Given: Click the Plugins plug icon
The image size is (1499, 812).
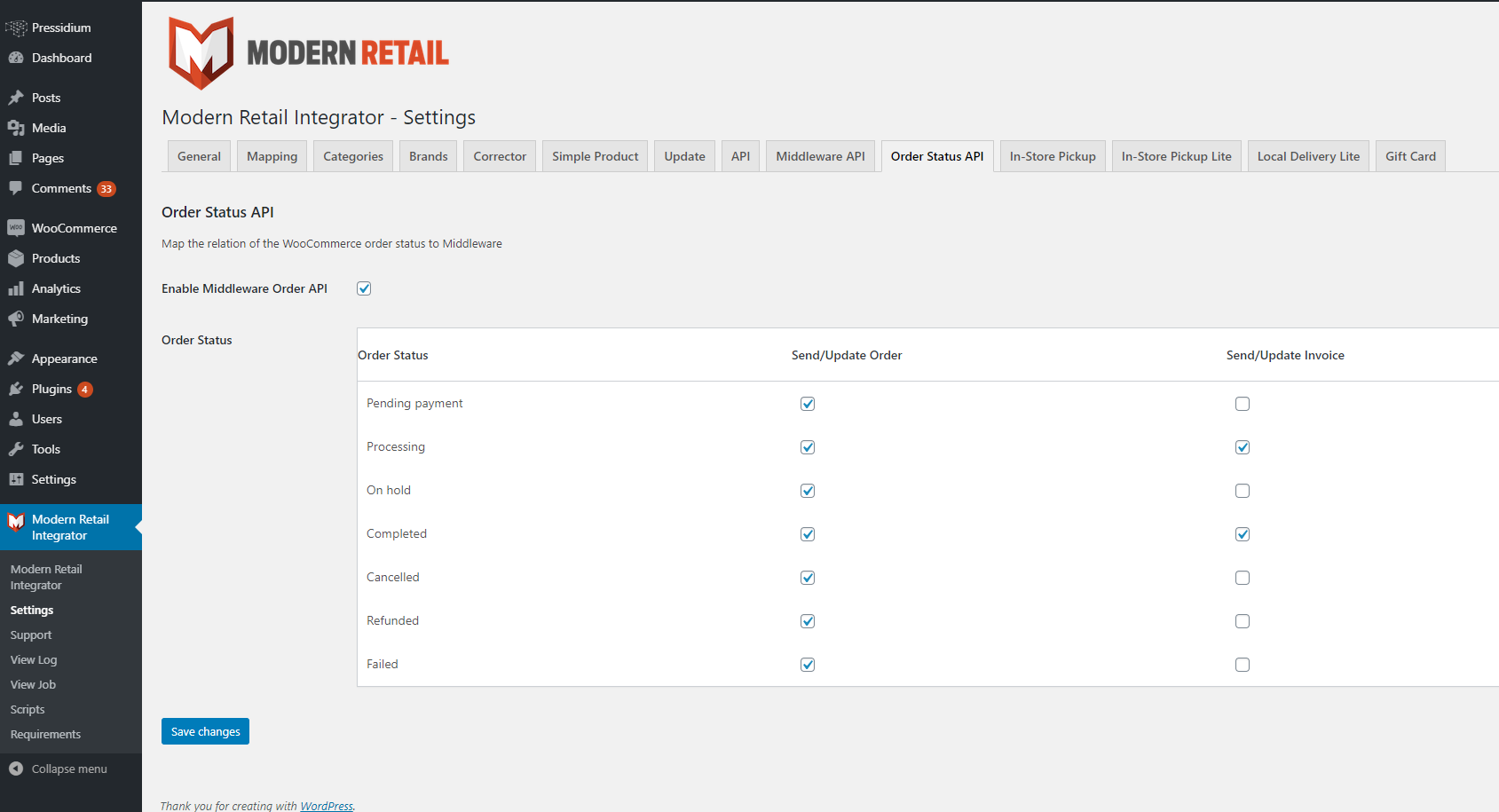Looking at the screenshot, I should coord(16,389).
